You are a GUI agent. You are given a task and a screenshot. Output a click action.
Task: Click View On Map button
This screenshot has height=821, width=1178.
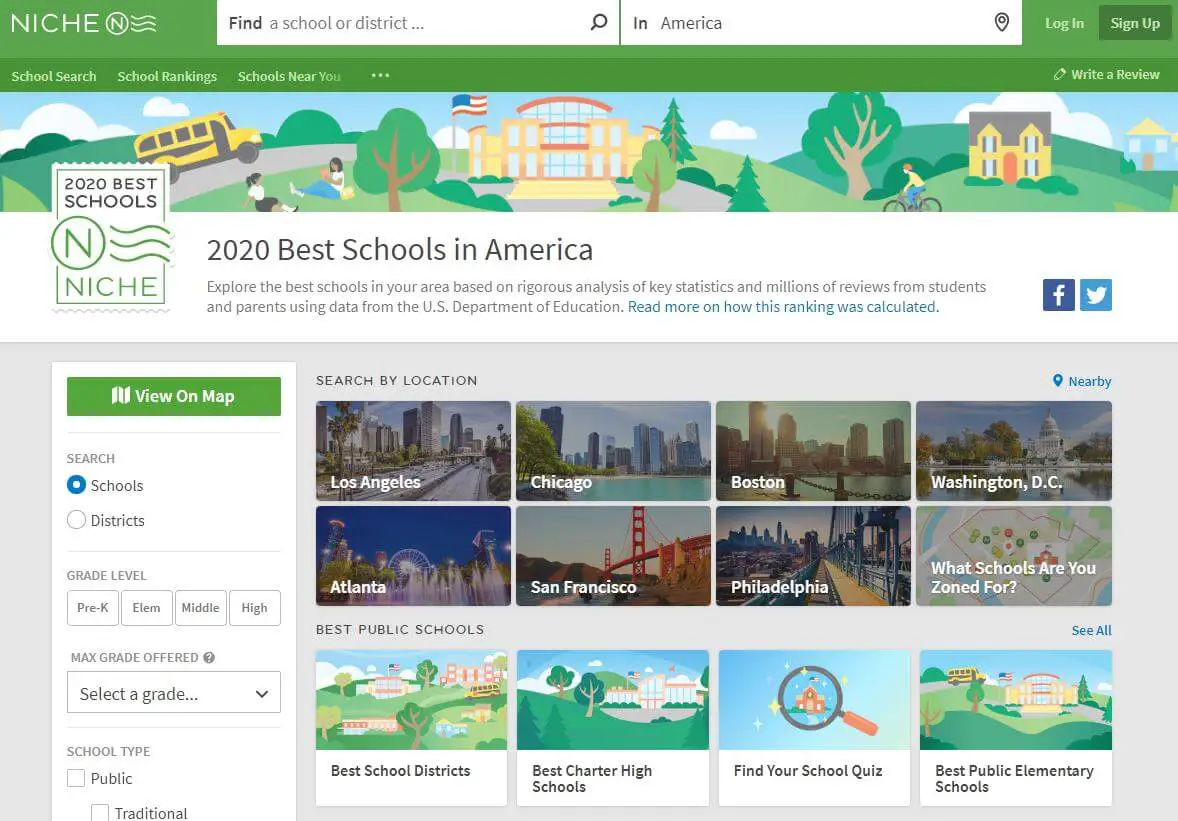pos(174,396)
